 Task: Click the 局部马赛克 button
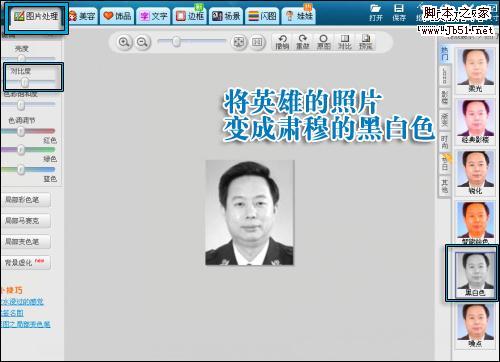pyautogui.click(x=26, y=221)
